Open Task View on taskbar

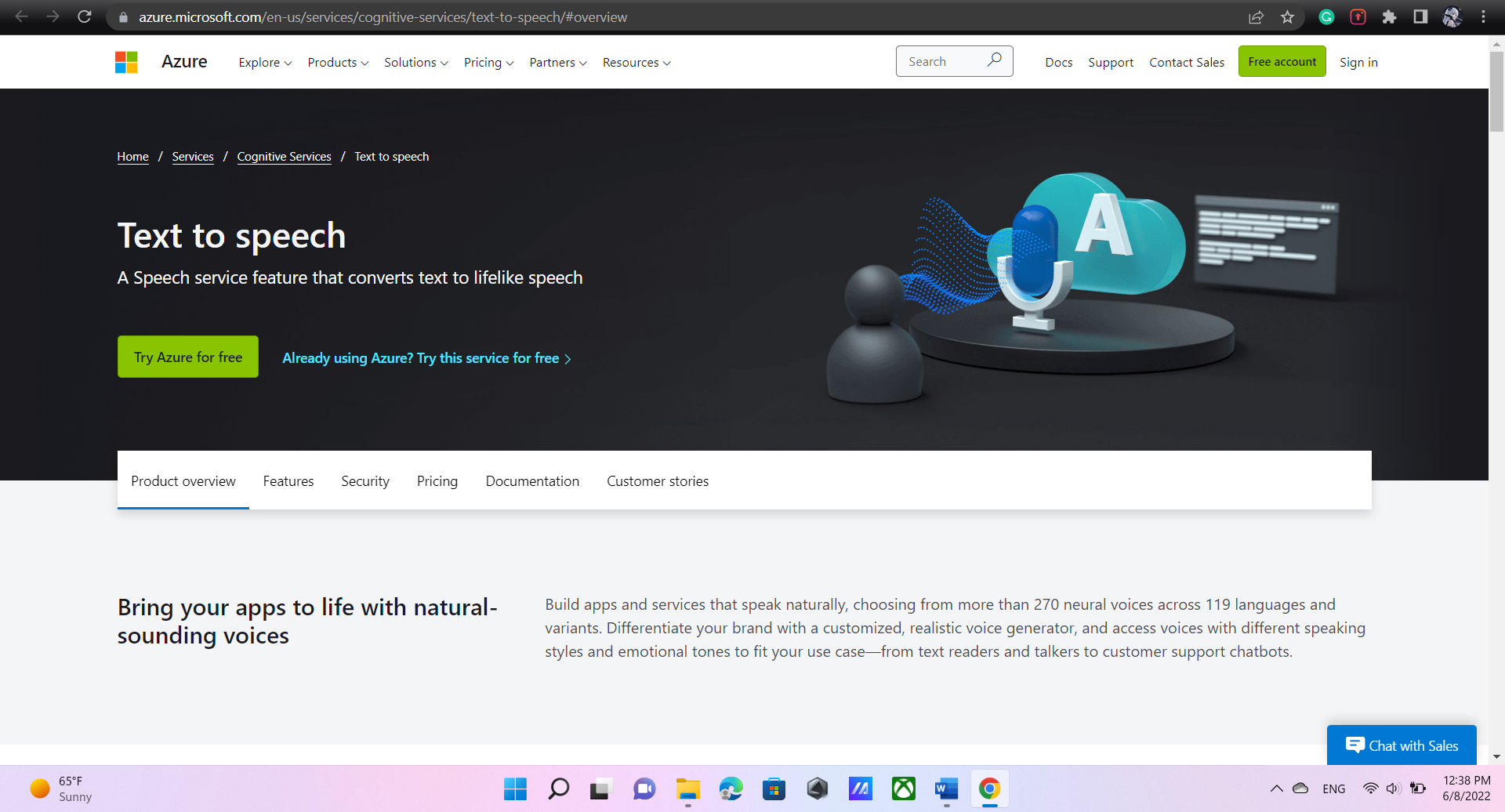(600, 788)
